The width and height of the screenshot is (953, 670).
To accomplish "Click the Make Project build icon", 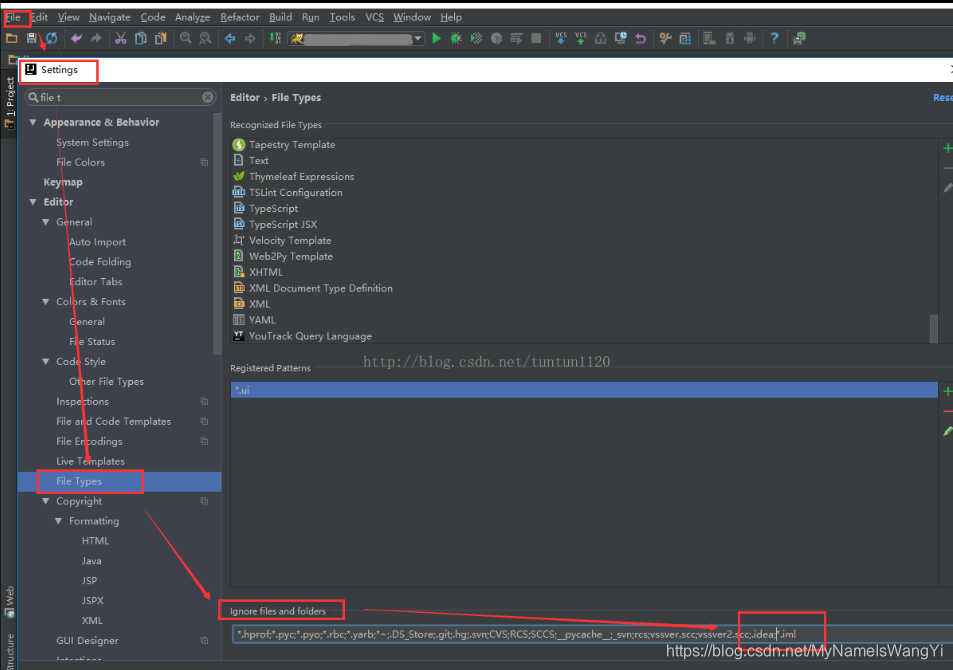I will 275,38.
